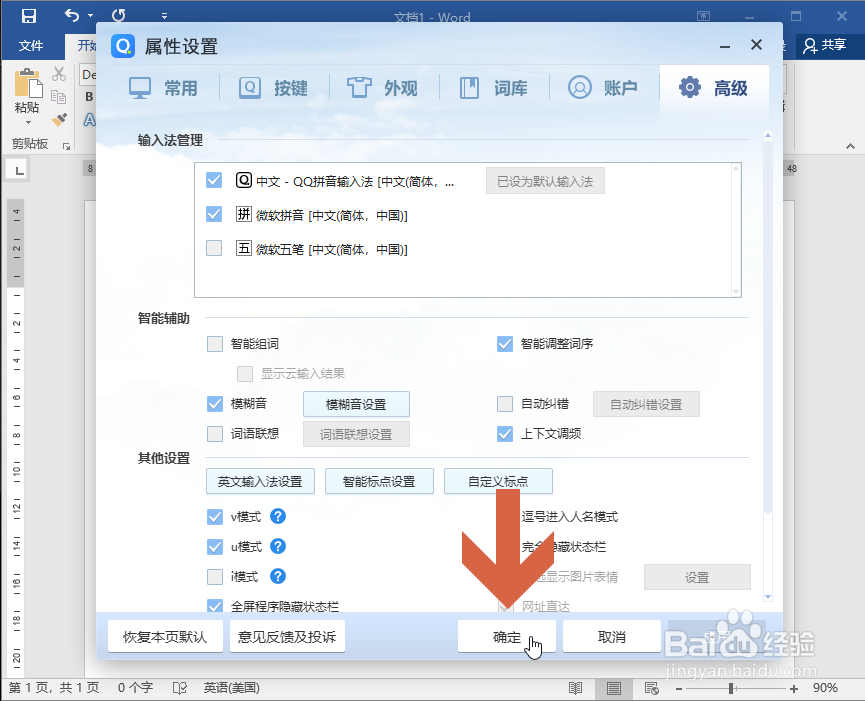Open 模糊音设置 button
Screen dimensions: 865x701
(356, 404)
